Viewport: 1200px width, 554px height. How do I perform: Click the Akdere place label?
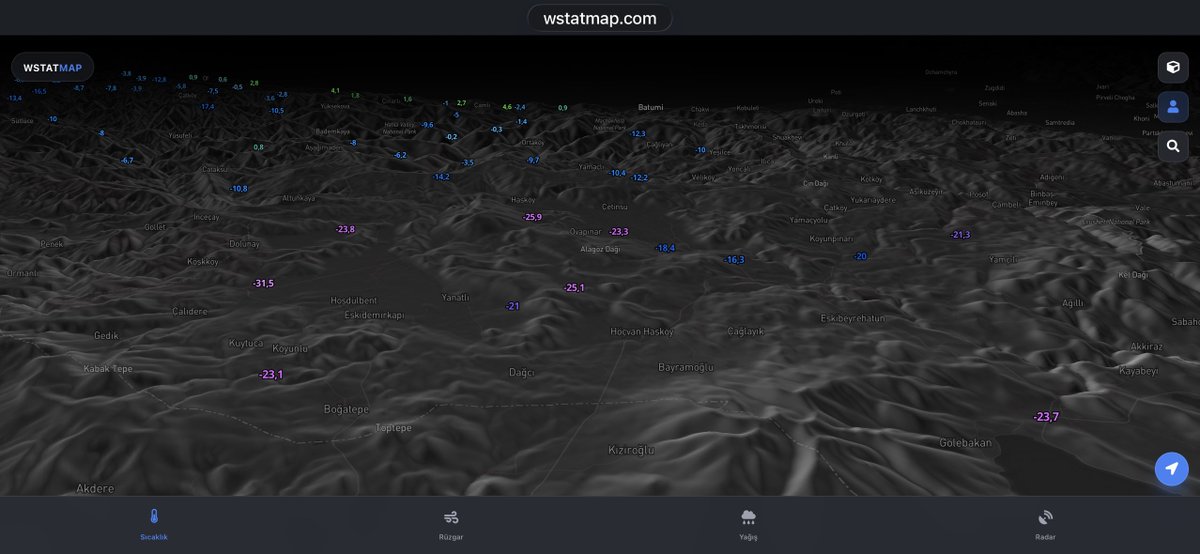coord(96,489)
